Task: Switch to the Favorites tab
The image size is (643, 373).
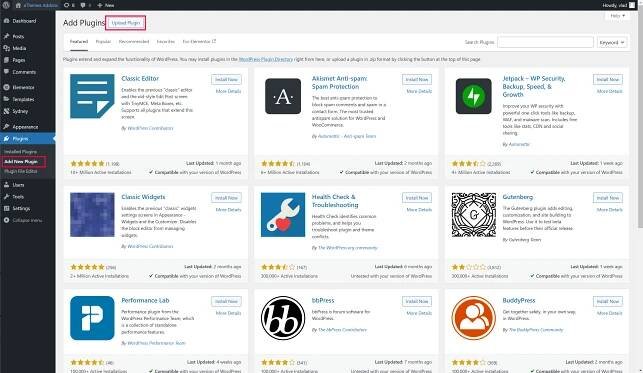Action: coord(166,42)
